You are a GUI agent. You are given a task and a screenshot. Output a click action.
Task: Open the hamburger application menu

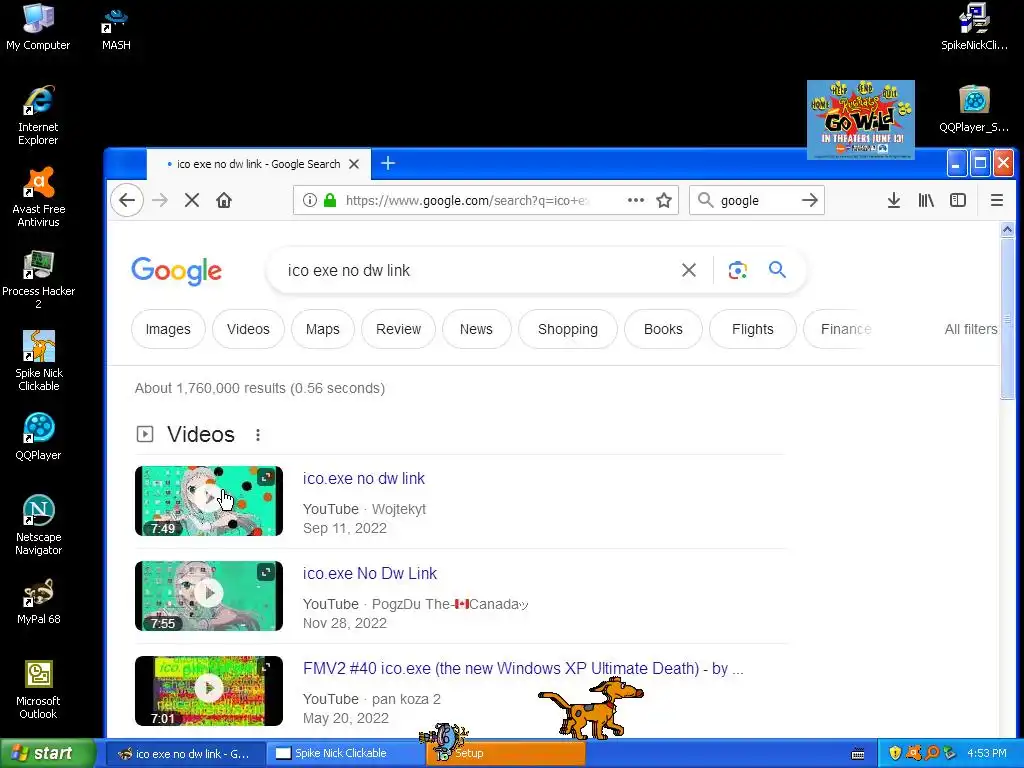pyautogui.click(x=997, y=200)
